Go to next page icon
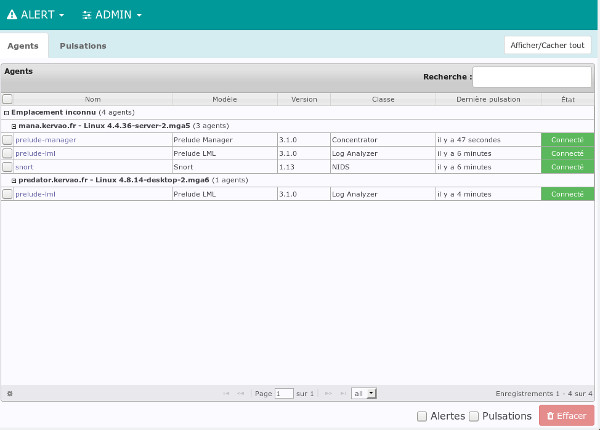Screen dimensions: 600x430 327,394
